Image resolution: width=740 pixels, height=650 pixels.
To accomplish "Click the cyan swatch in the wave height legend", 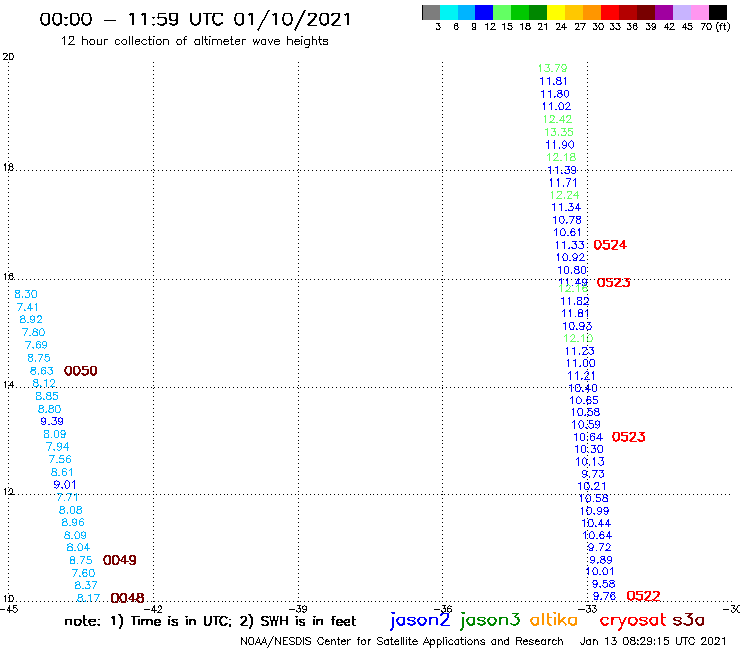I will pos(449,12).
